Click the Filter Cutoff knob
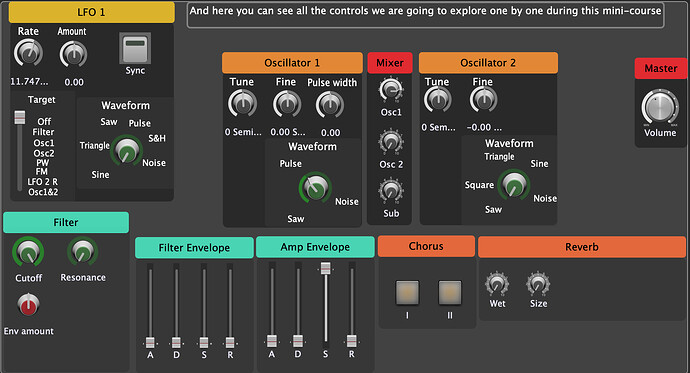 [x=28, y=253]
